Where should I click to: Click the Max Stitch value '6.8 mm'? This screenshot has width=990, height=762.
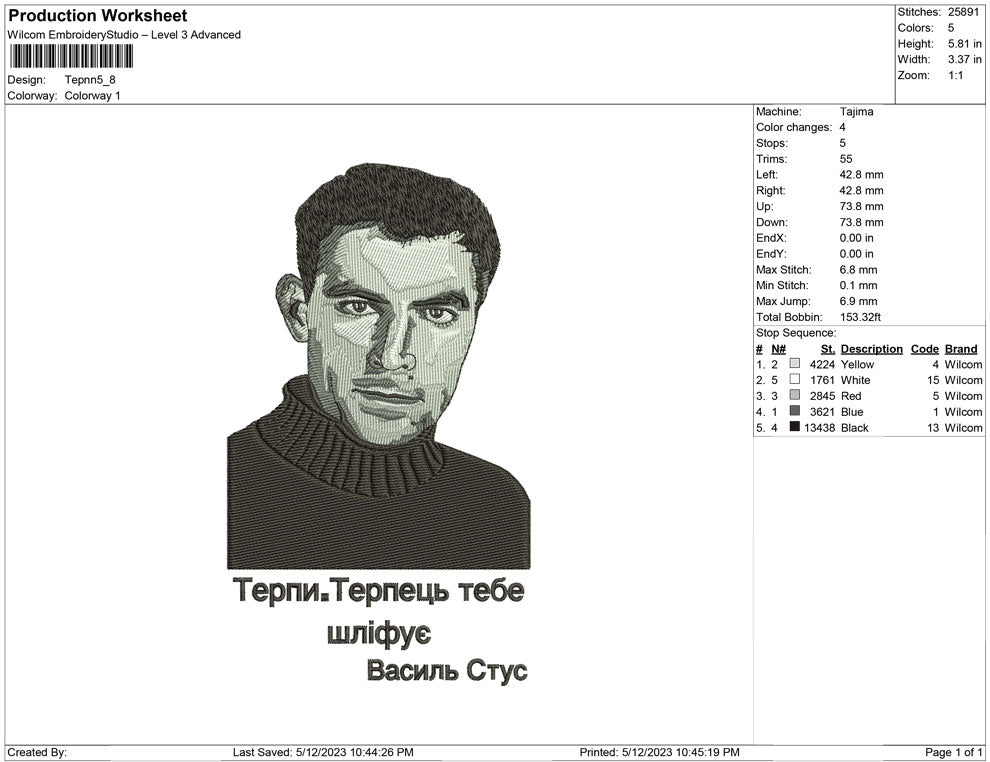pyautogui.click(x=858, y=270)
